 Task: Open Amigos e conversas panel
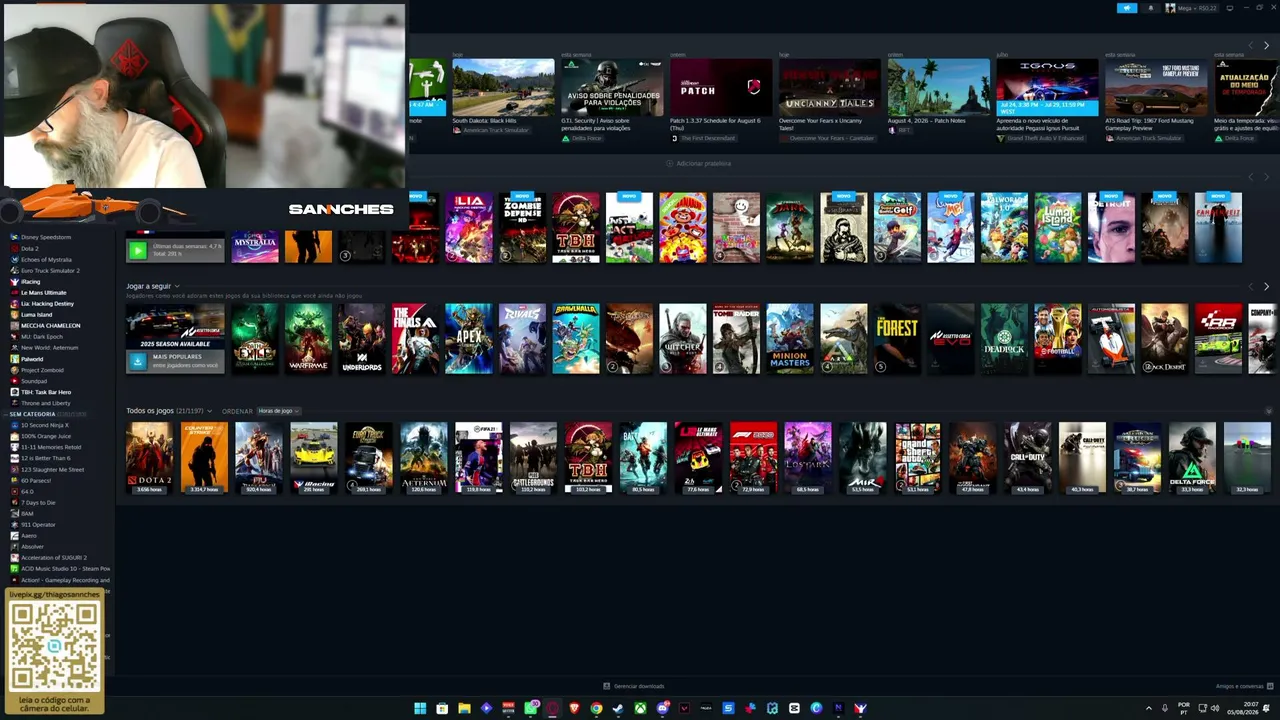(x=1240, y=686)
